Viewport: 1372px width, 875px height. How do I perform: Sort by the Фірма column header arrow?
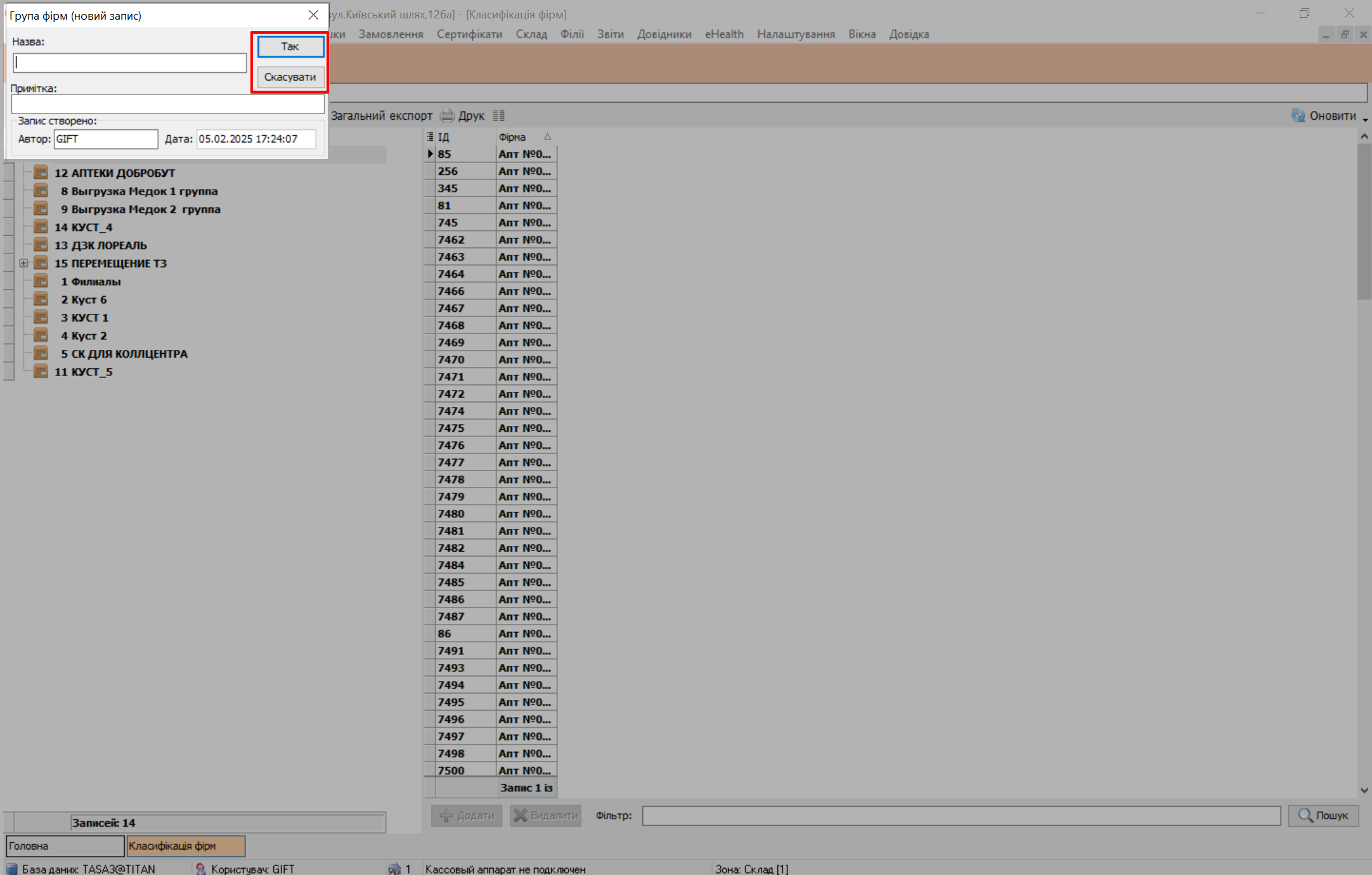pos(547,137)
